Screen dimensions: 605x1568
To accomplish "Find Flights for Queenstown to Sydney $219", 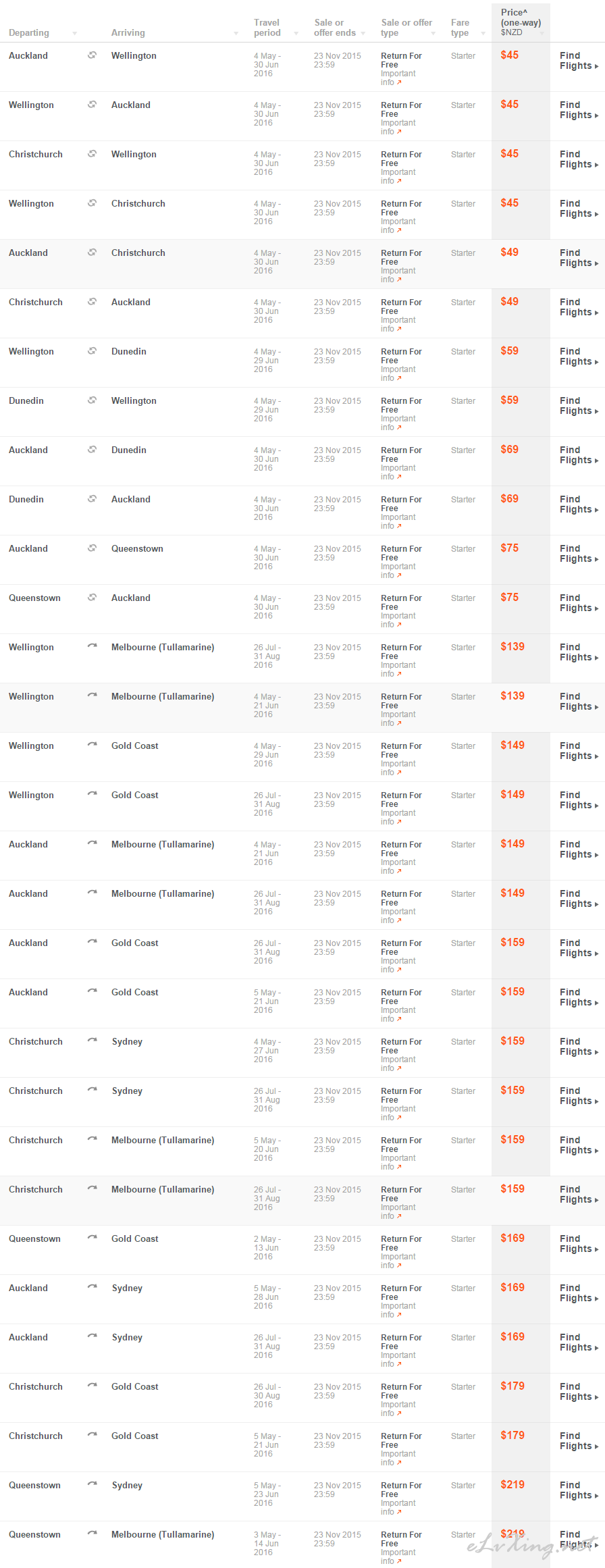I will (579, 1490).
